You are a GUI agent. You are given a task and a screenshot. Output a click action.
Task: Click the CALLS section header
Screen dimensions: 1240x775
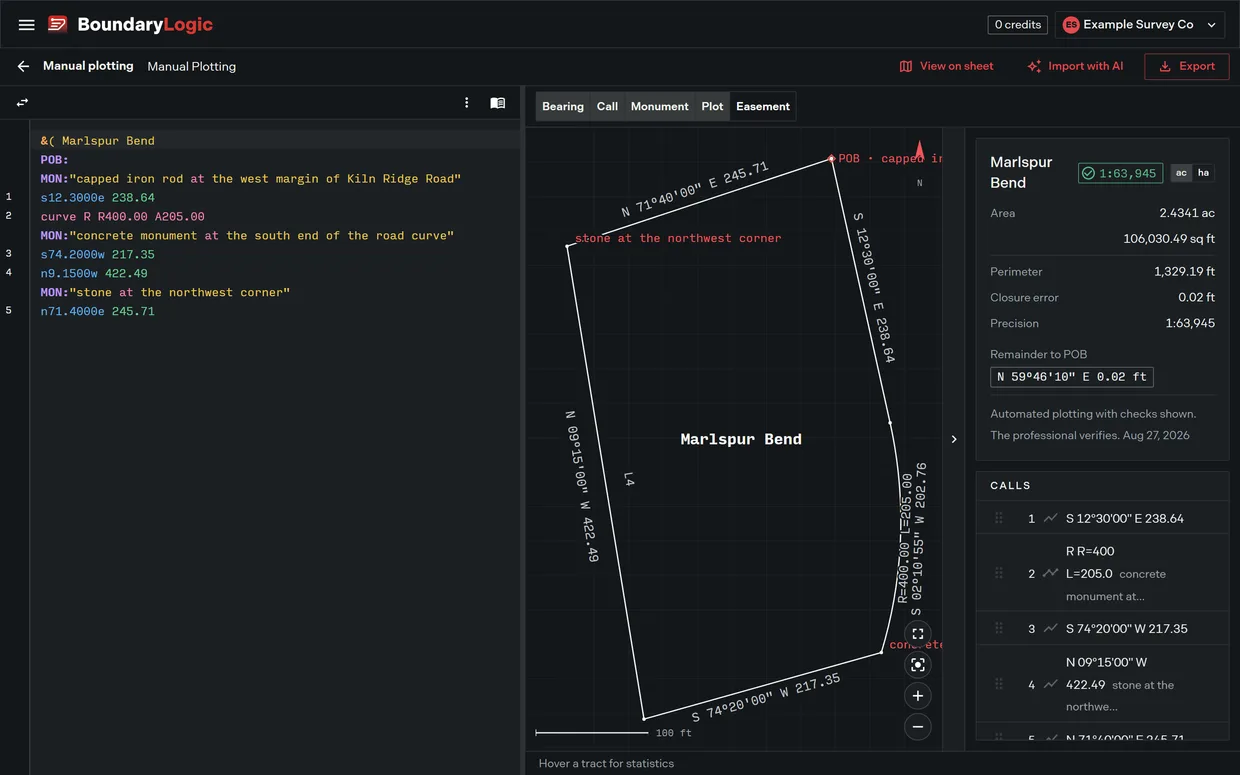1010,485
